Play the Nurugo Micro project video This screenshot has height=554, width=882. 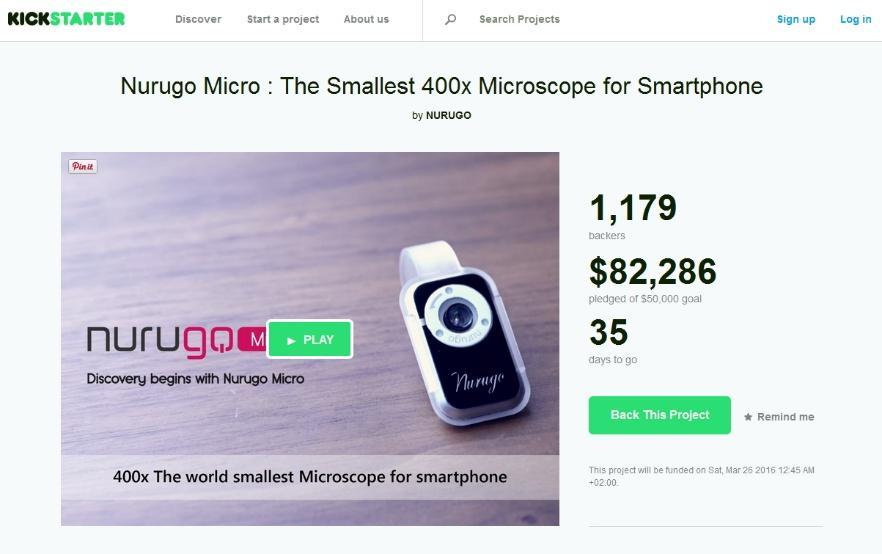coord(310,339)
